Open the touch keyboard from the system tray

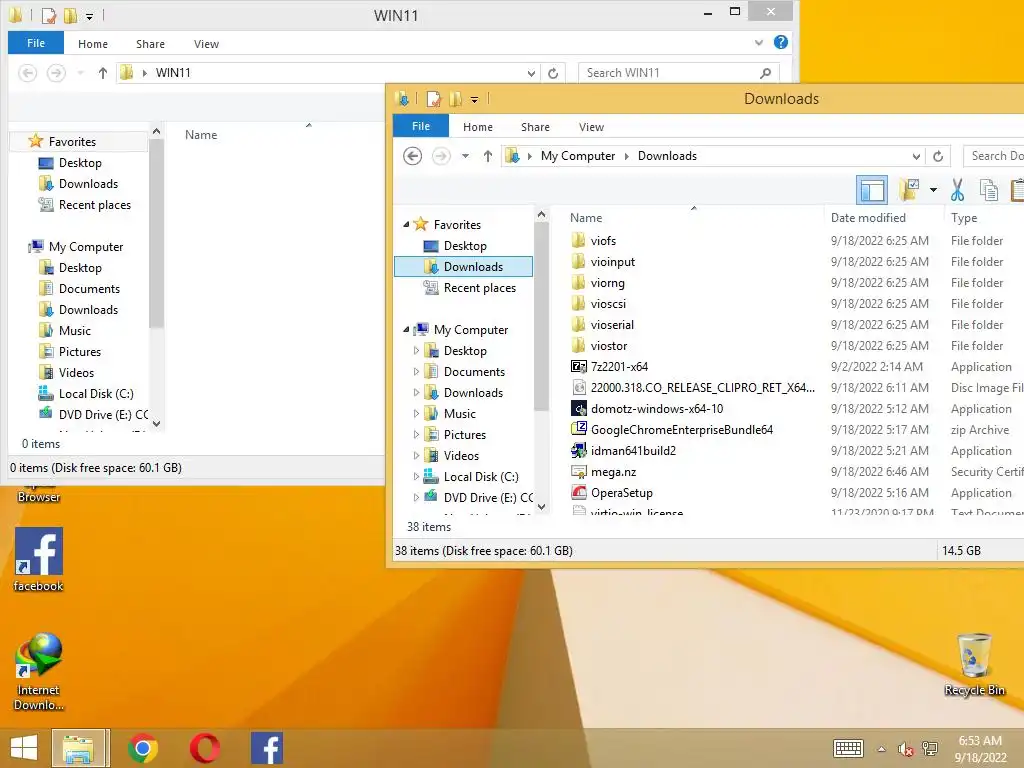(848, 748)
